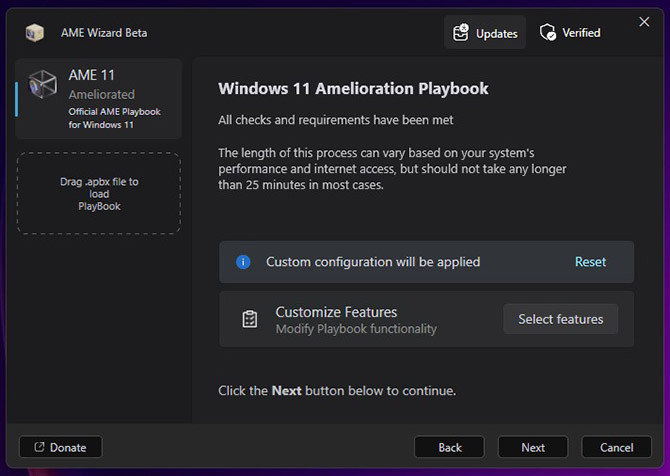Click the 'Customize Features' label
This screenshot has height=476, width=670.
336,312
